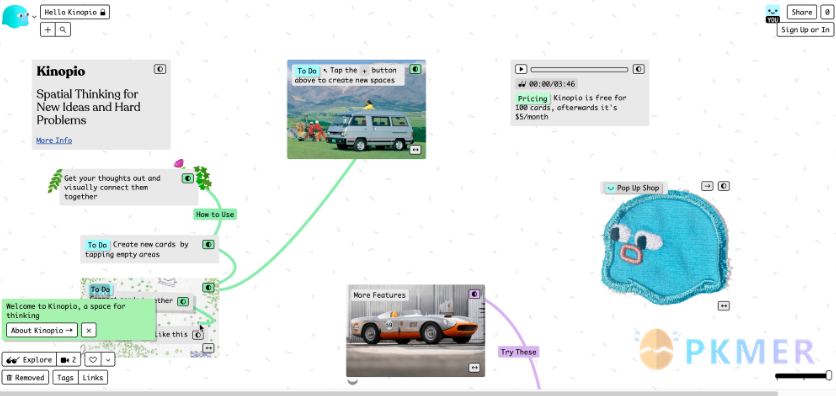
Task: Click resize handle under the blue patch image
Action: [x=724, y=306]
